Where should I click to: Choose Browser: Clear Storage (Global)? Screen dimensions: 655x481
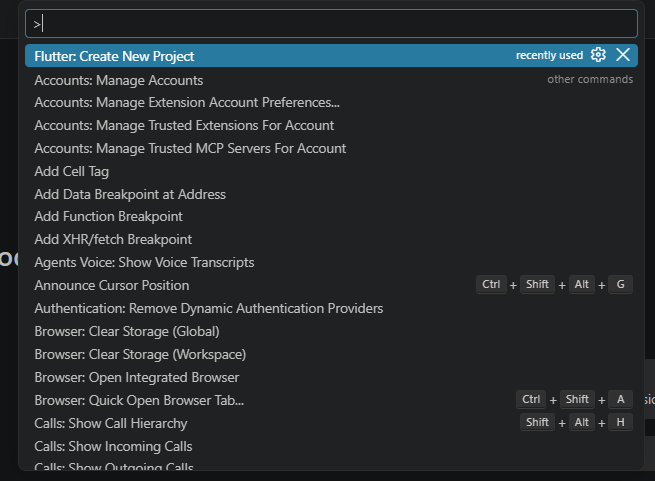331,331
